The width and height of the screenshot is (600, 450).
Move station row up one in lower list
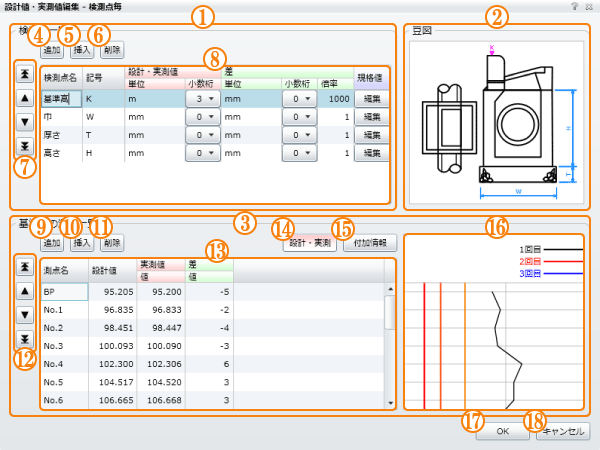pyautogui.click(x=24, y=291)
